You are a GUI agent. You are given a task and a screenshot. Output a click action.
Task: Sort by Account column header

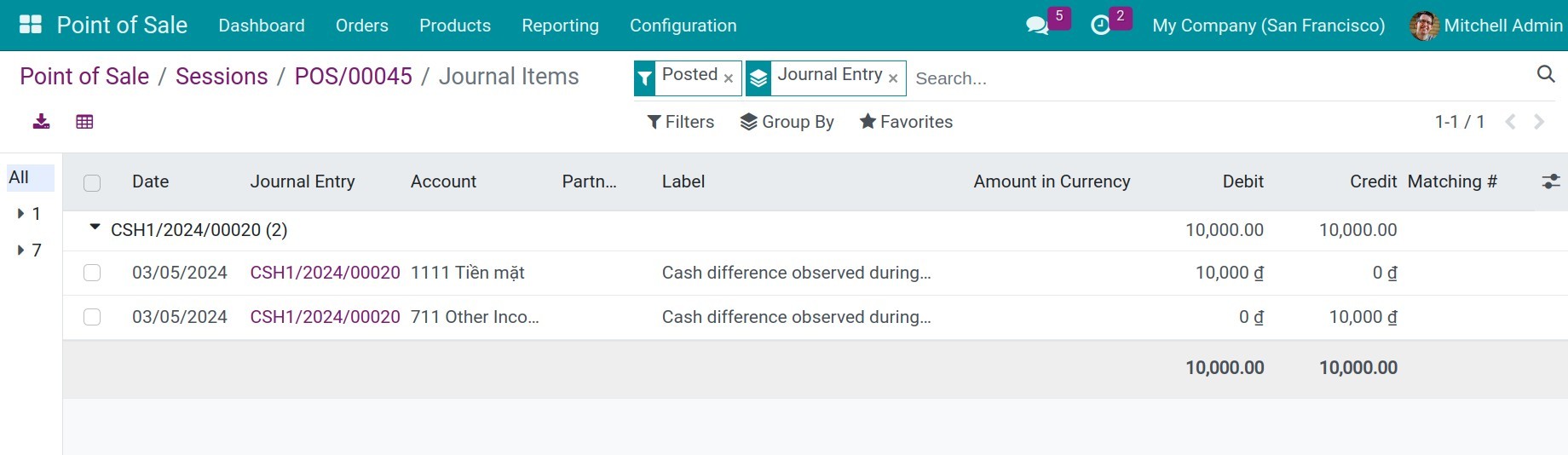click(x=443, y=181)
